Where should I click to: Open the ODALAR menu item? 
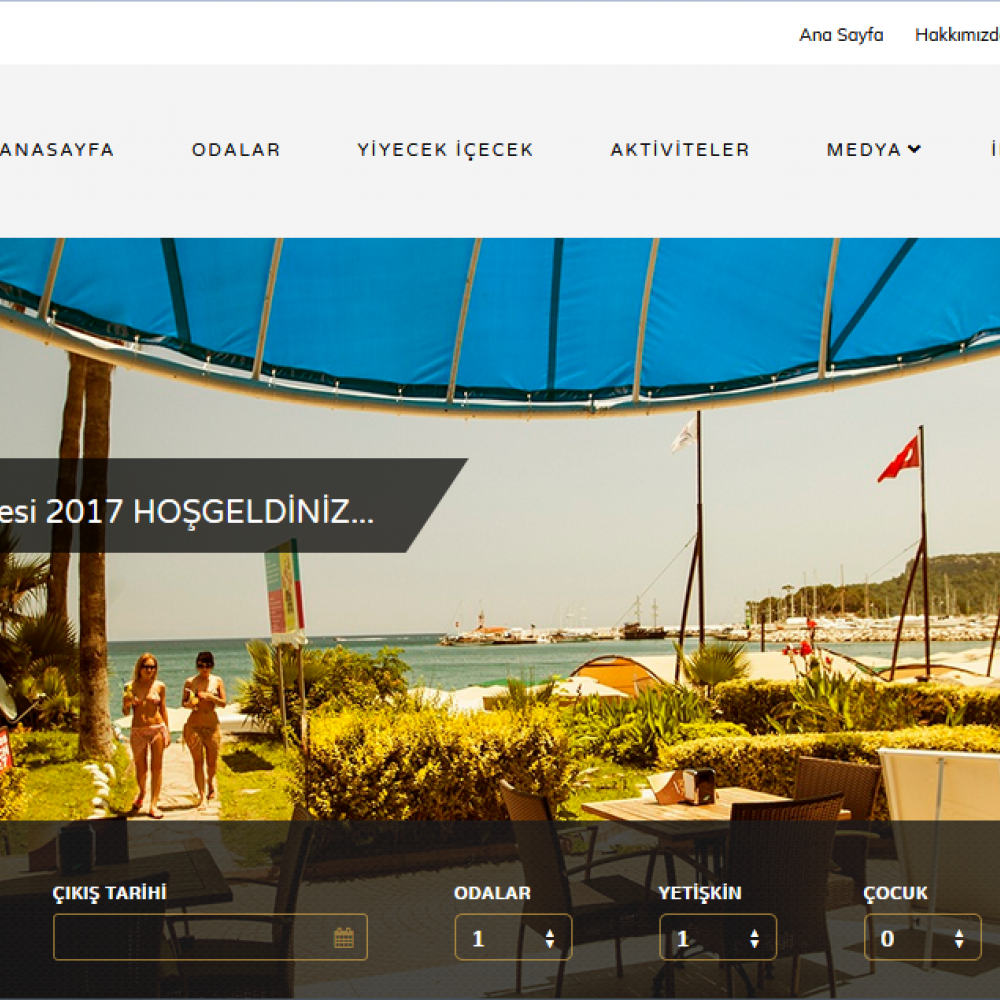pos(236,150)
